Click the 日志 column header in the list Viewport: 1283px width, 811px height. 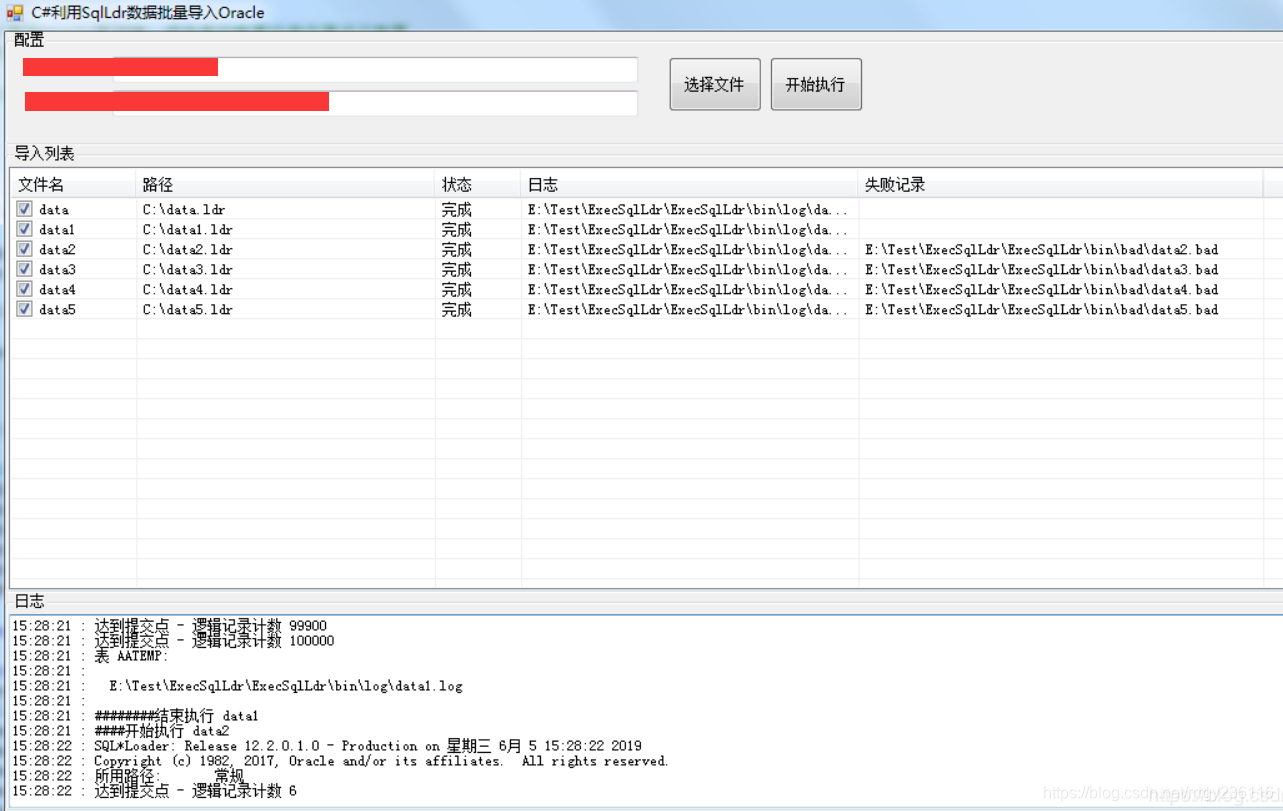click(689, 184)
